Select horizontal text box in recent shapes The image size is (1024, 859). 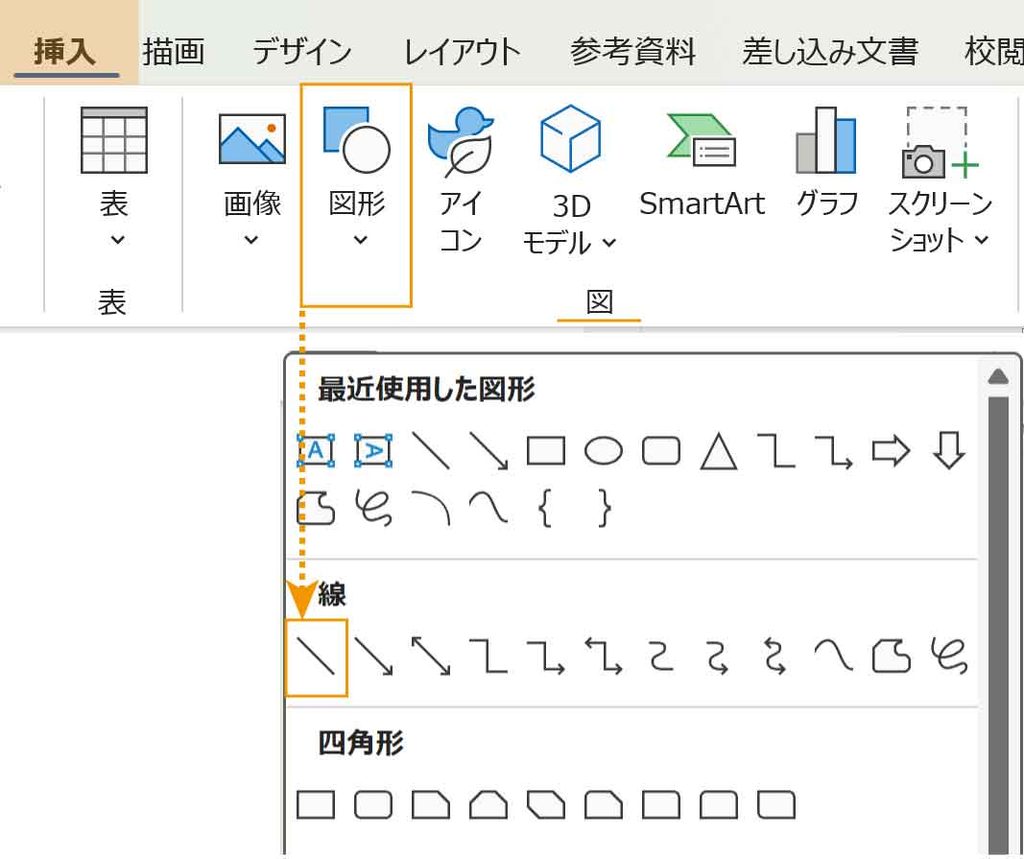(316, 451)
